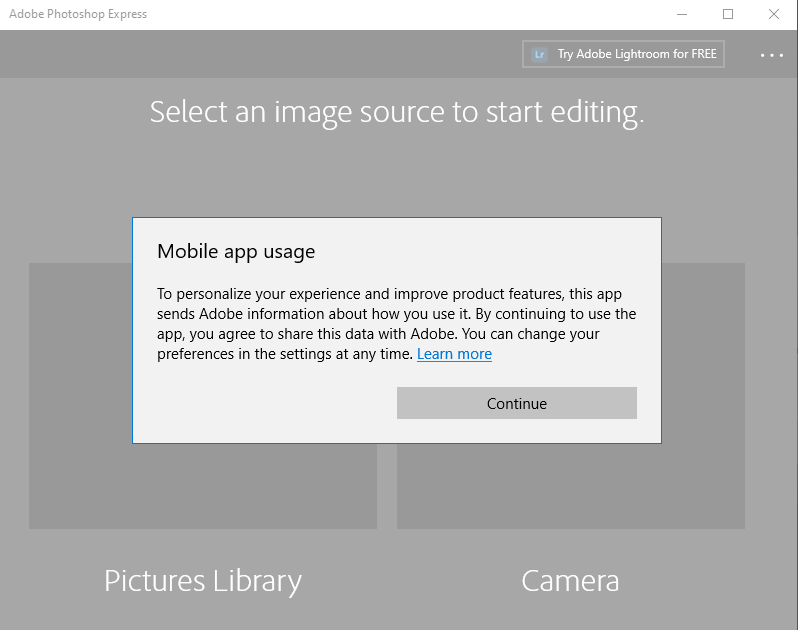Viewport: 798px width, 630px height.
Task: Click Try Adobe Lightroom for FREE button
Action: pos(623,54)
